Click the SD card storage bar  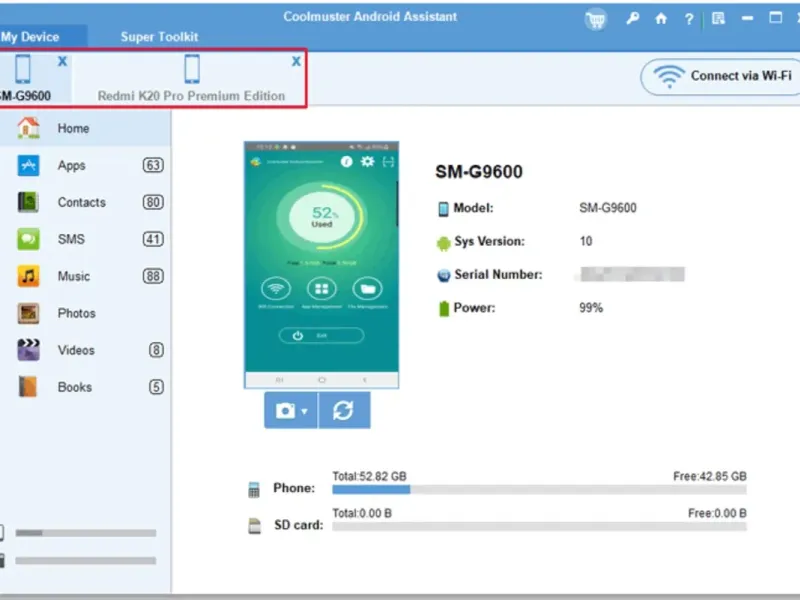coord(539,527)
